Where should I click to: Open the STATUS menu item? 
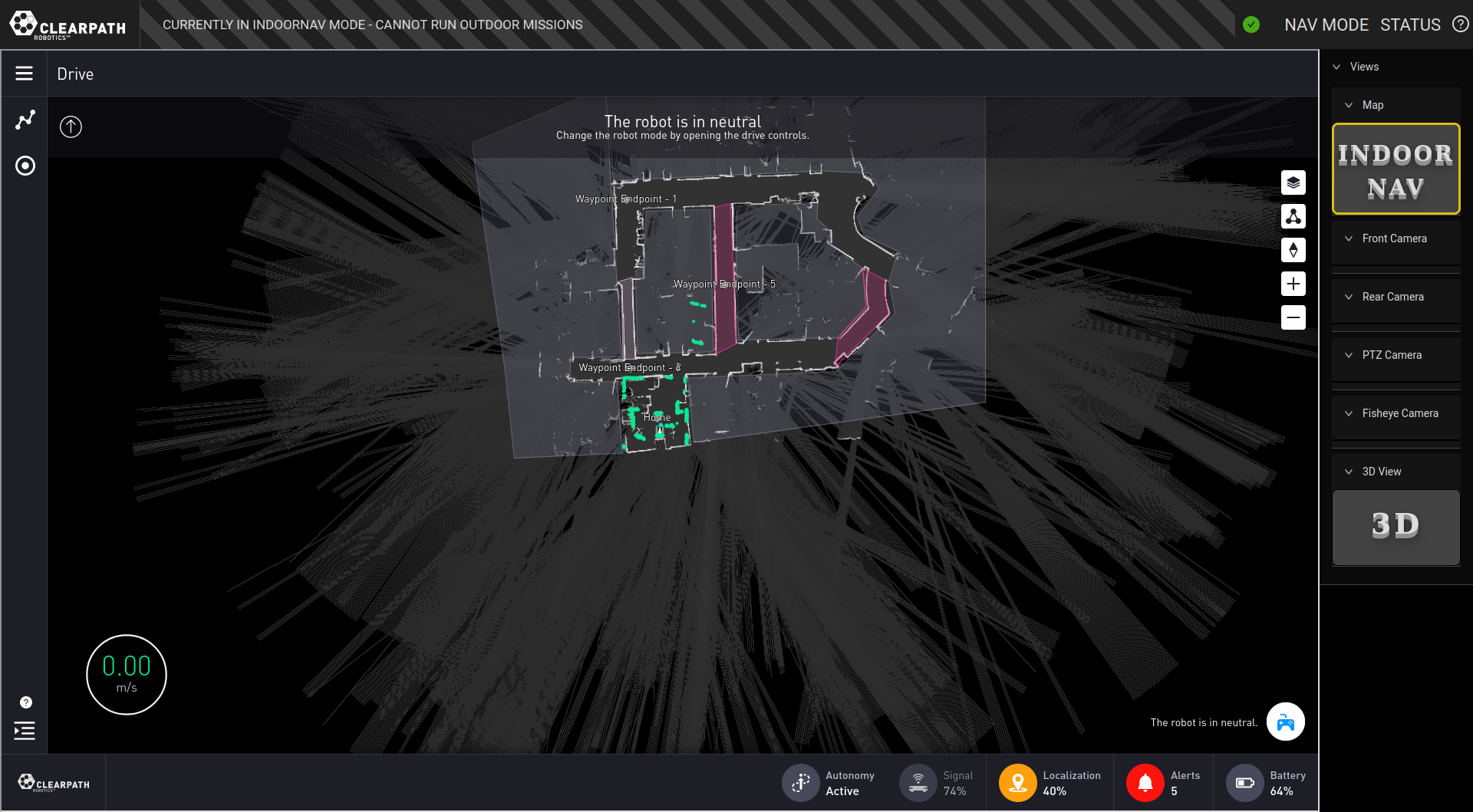[1410, 25]
